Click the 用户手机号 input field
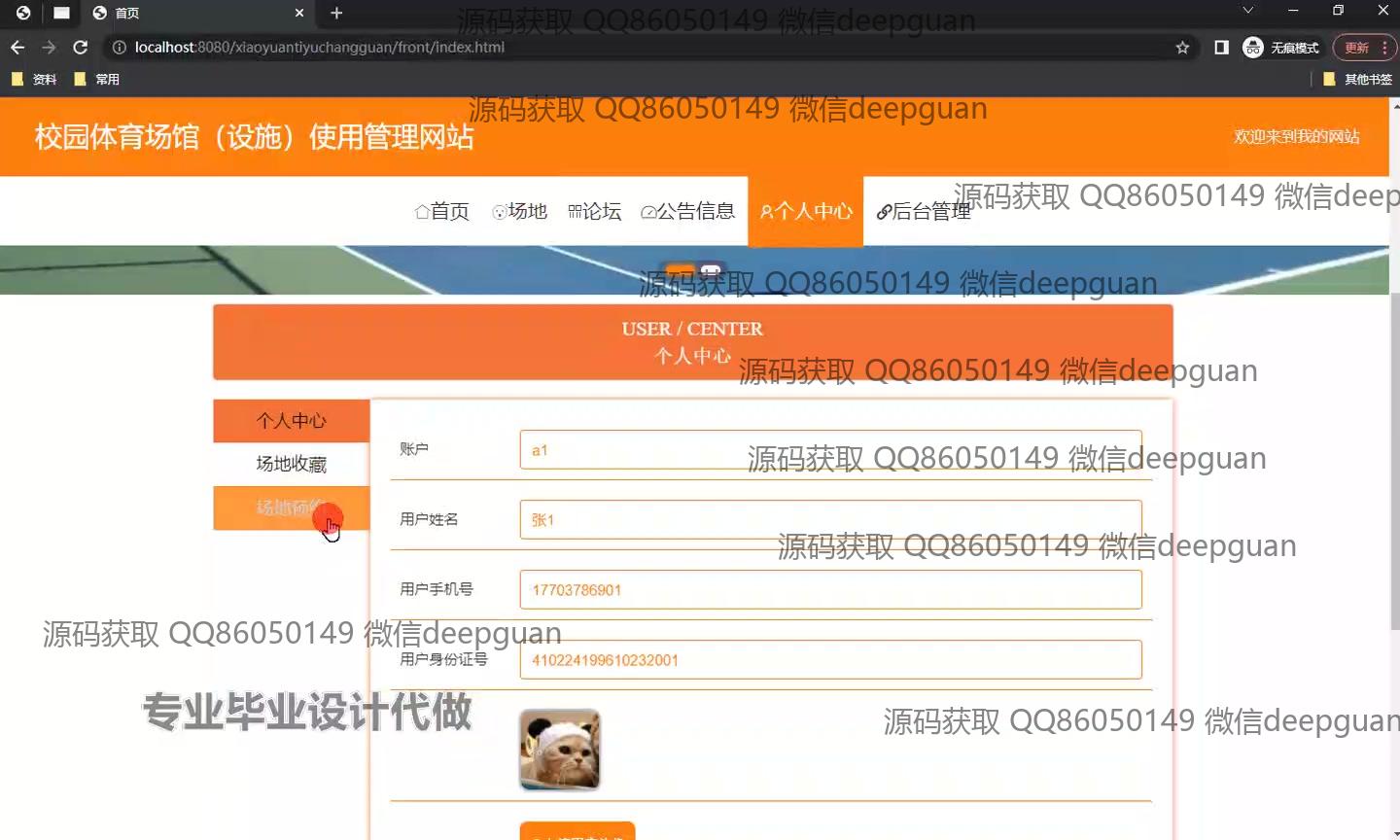1400x840 pixels. [830, 590]
